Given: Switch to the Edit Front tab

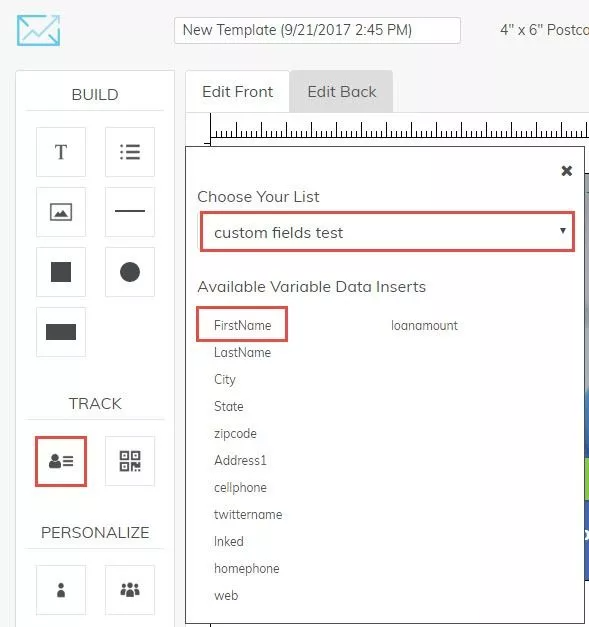Looking at the screenshot, I should click(x=238, y=92).
